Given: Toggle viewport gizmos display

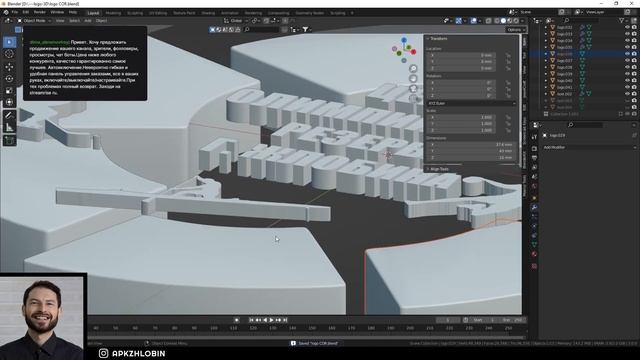Looking at the screenshot, I should tap(459, 20).
